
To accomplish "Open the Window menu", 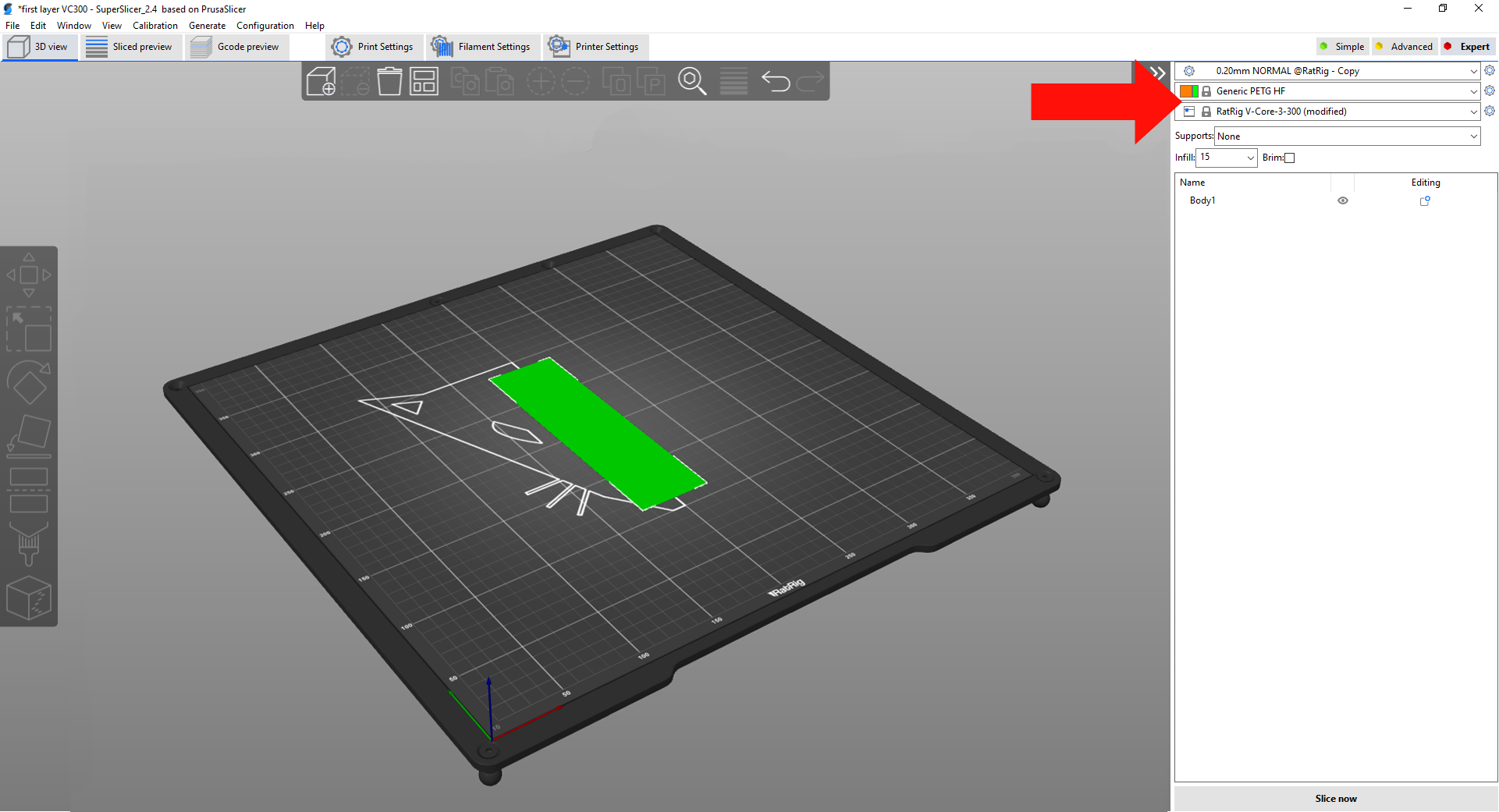I will coord(74,26).
